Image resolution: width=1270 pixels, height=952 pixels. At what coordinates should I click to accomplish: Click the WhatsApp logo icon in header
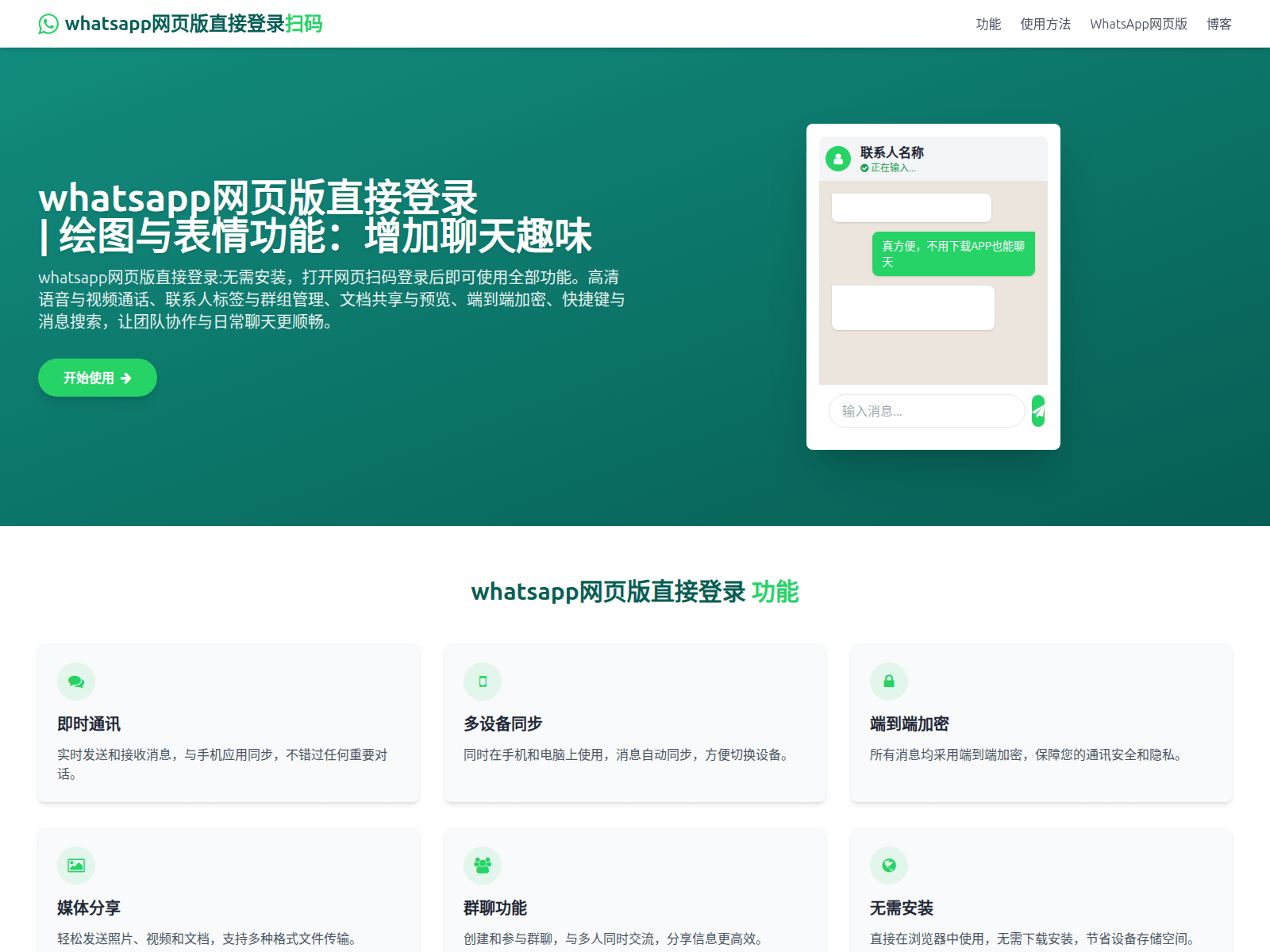point(48,24)
